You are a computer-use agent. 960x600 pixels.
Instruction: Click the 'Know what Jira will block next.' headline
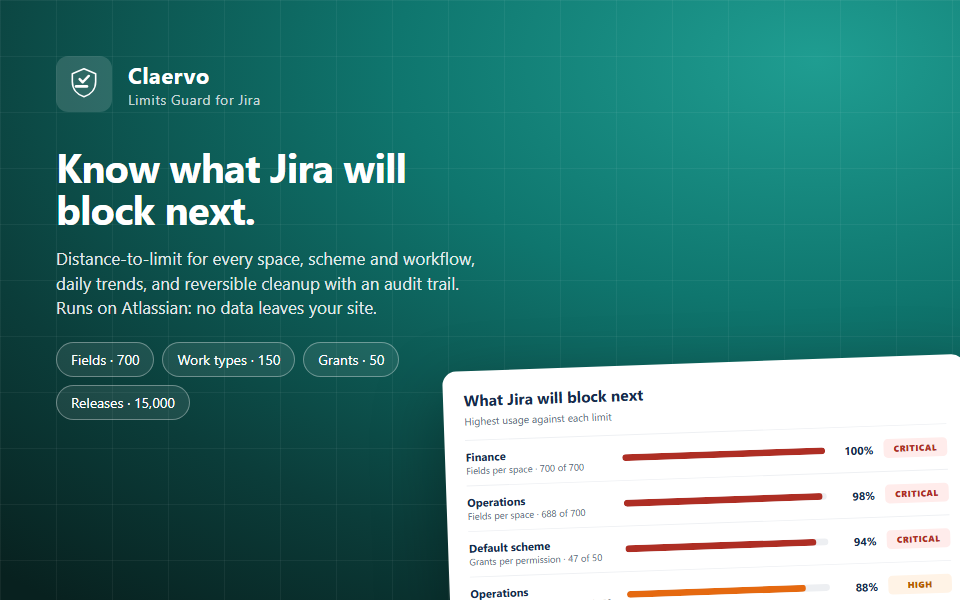tap(231, 190)
